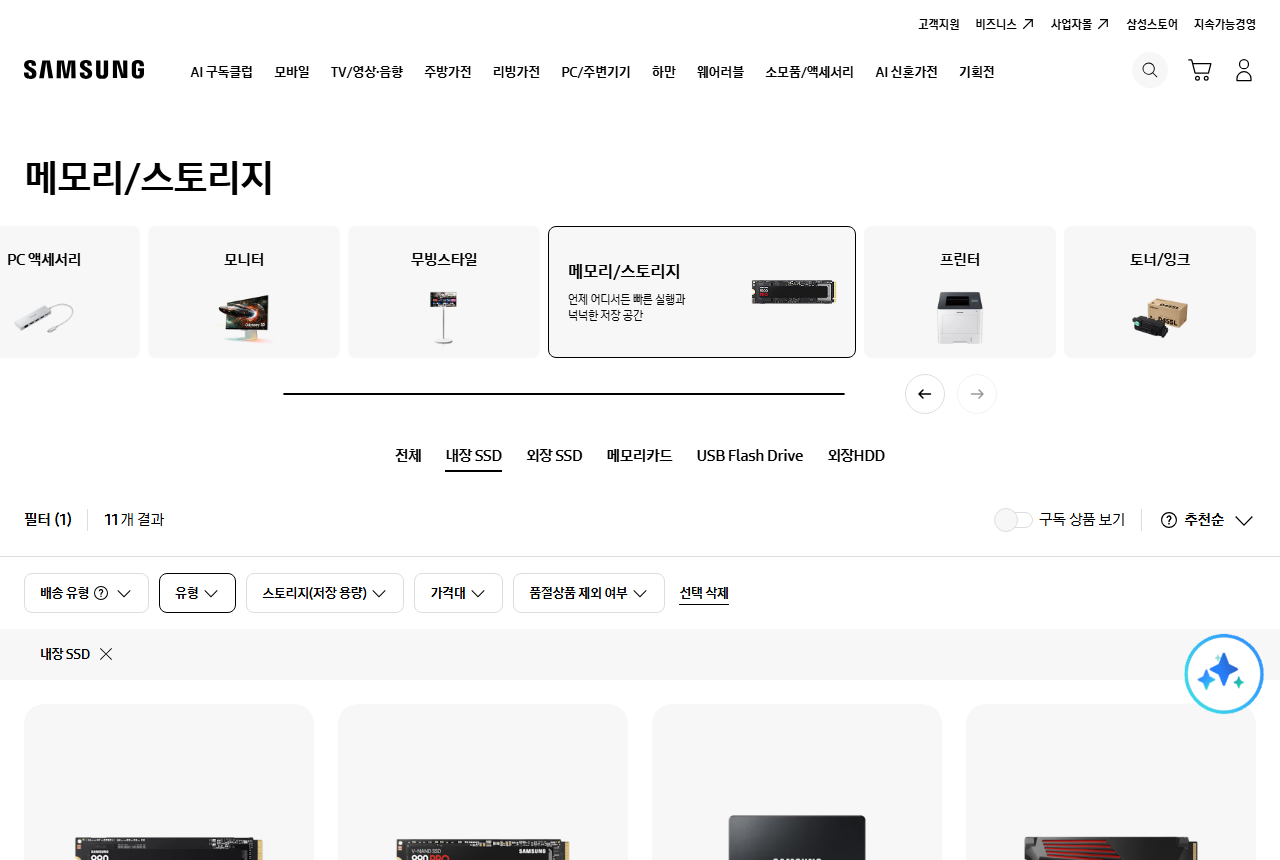Switch to the 외장HDD tab
The height and width of the screenshot is (860, 1280).
pyautogui.click(x=856, y=456)
